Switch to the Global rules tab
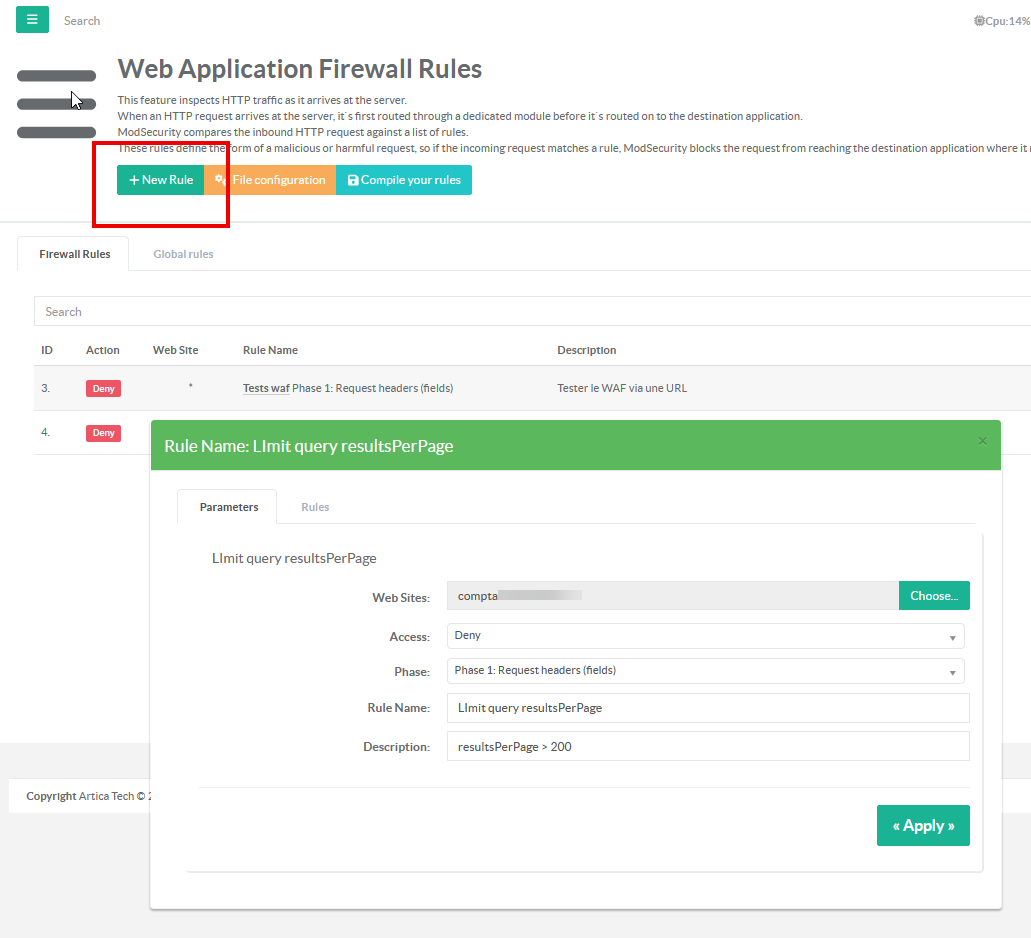The width and height of the screenshot is (1031, 938). (x=183, y=254)
